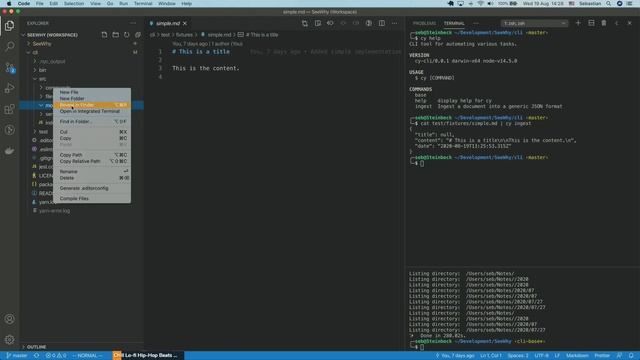Open the Extensions view
Screen dimensions: 640x360
pyautogui.click(x=9, y=109)
